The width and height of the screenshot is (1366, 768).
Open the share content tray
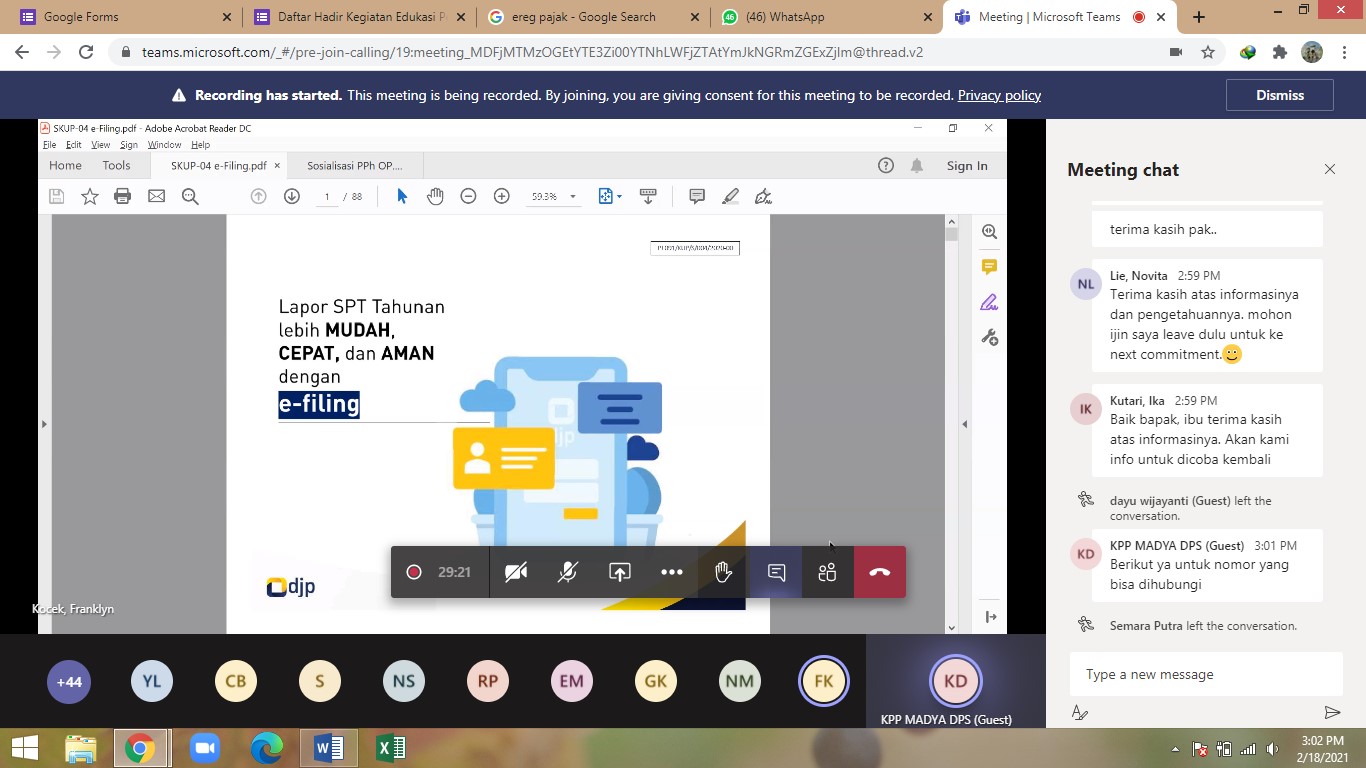click(x=620, y=572)
